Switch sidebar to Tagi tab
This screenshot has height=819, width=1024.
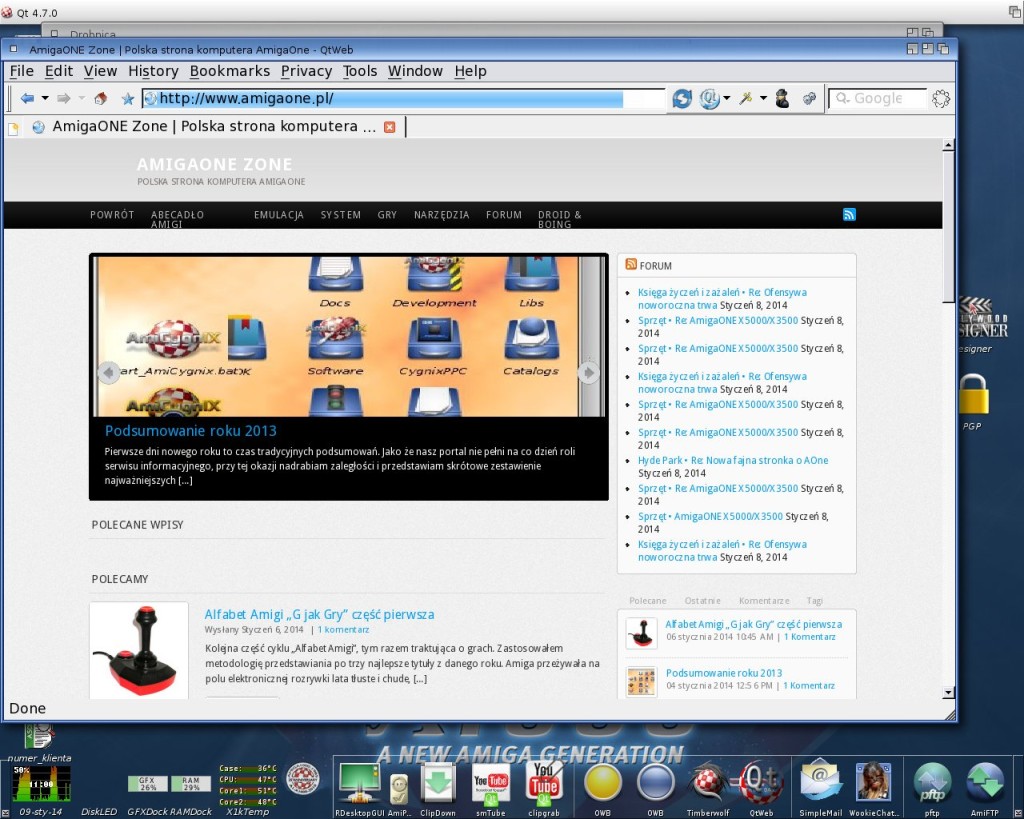(x=814, y=601)
